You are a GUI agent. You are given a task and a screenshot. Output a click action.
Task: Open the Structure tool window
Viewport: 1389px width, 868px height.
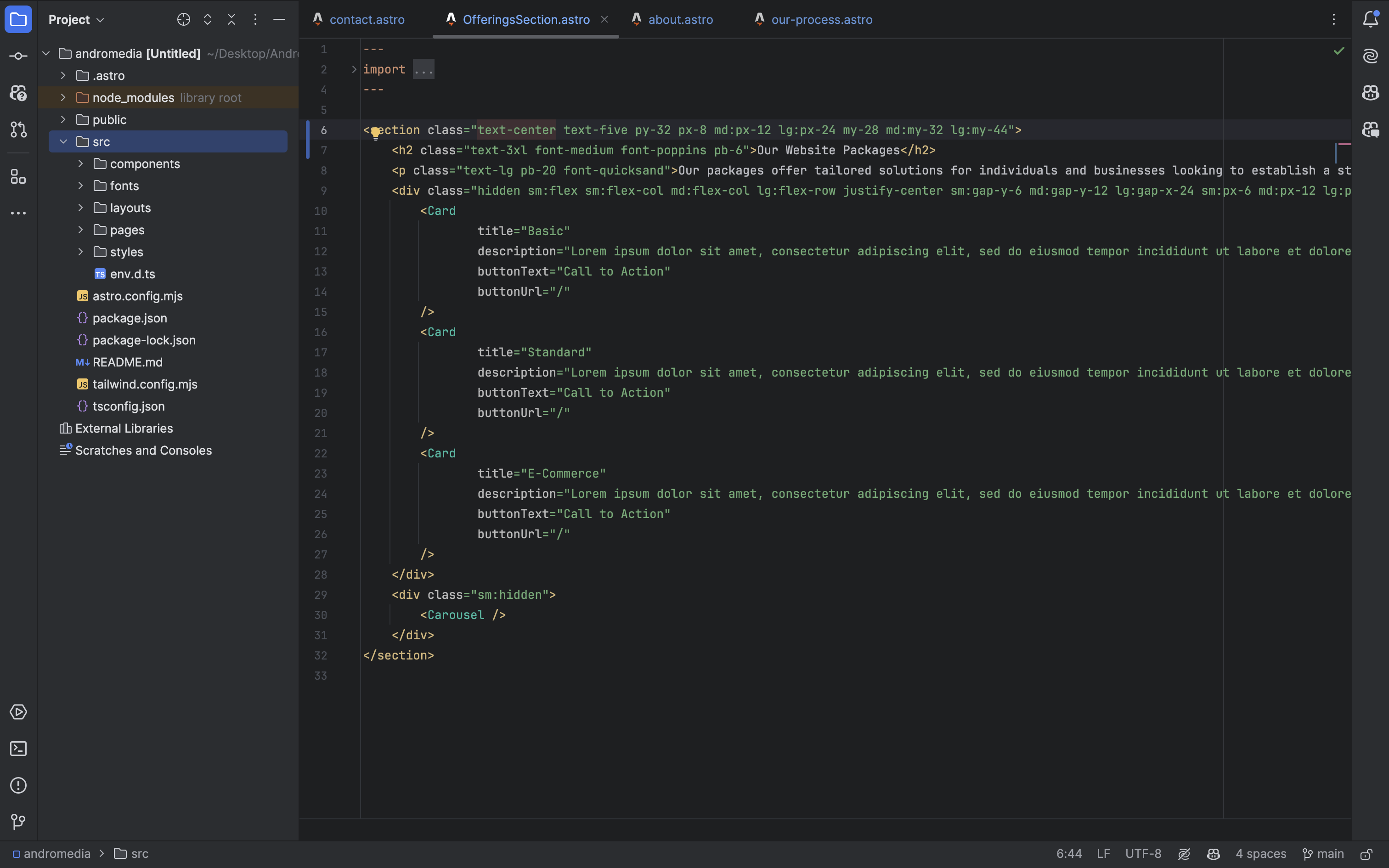click(18, 177)
